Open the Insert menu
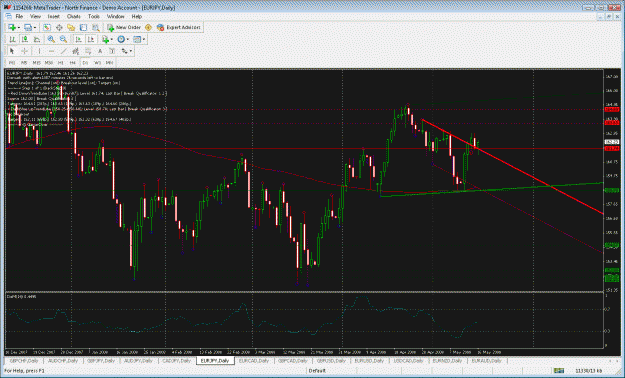625x378 pixels. 54,16
